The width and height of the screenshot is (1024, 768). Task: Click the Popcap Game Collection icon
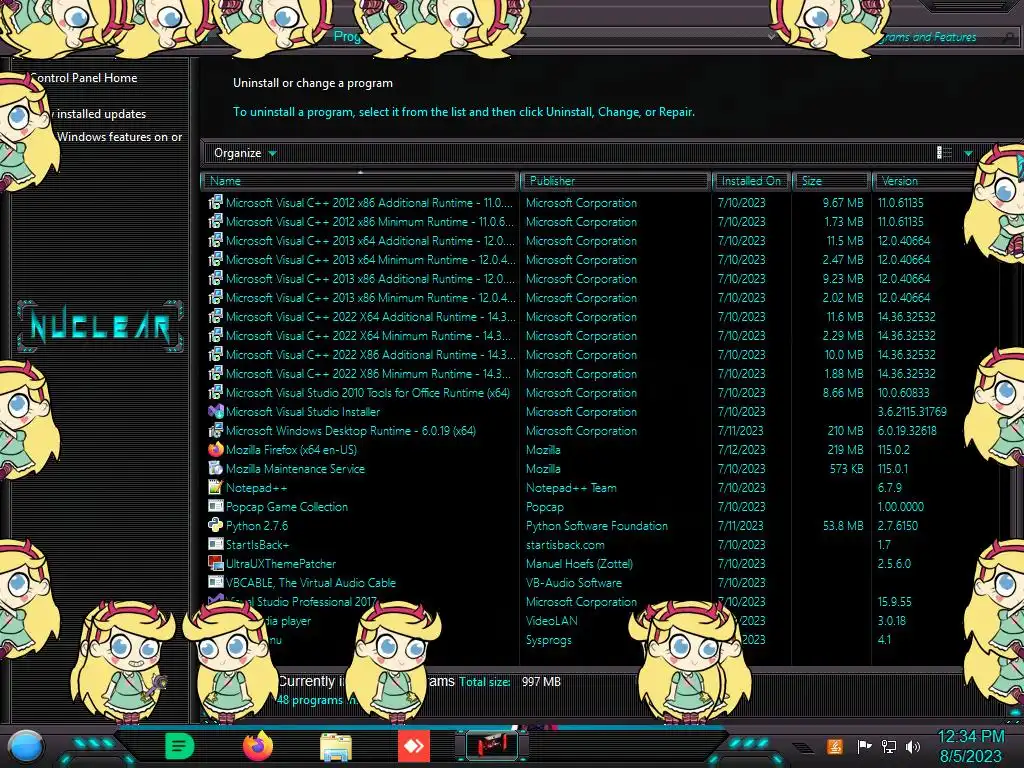216,506
